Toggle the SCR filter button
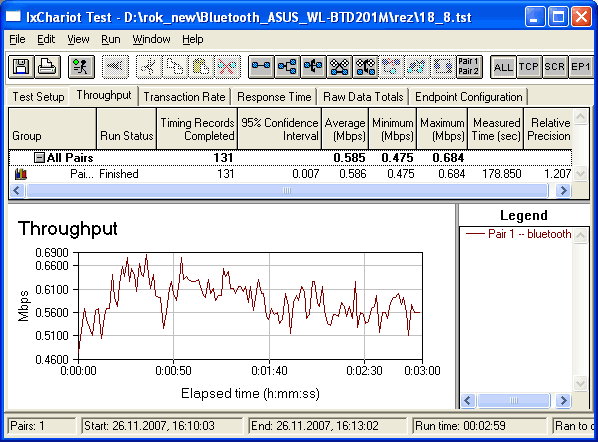 (555, 67)
